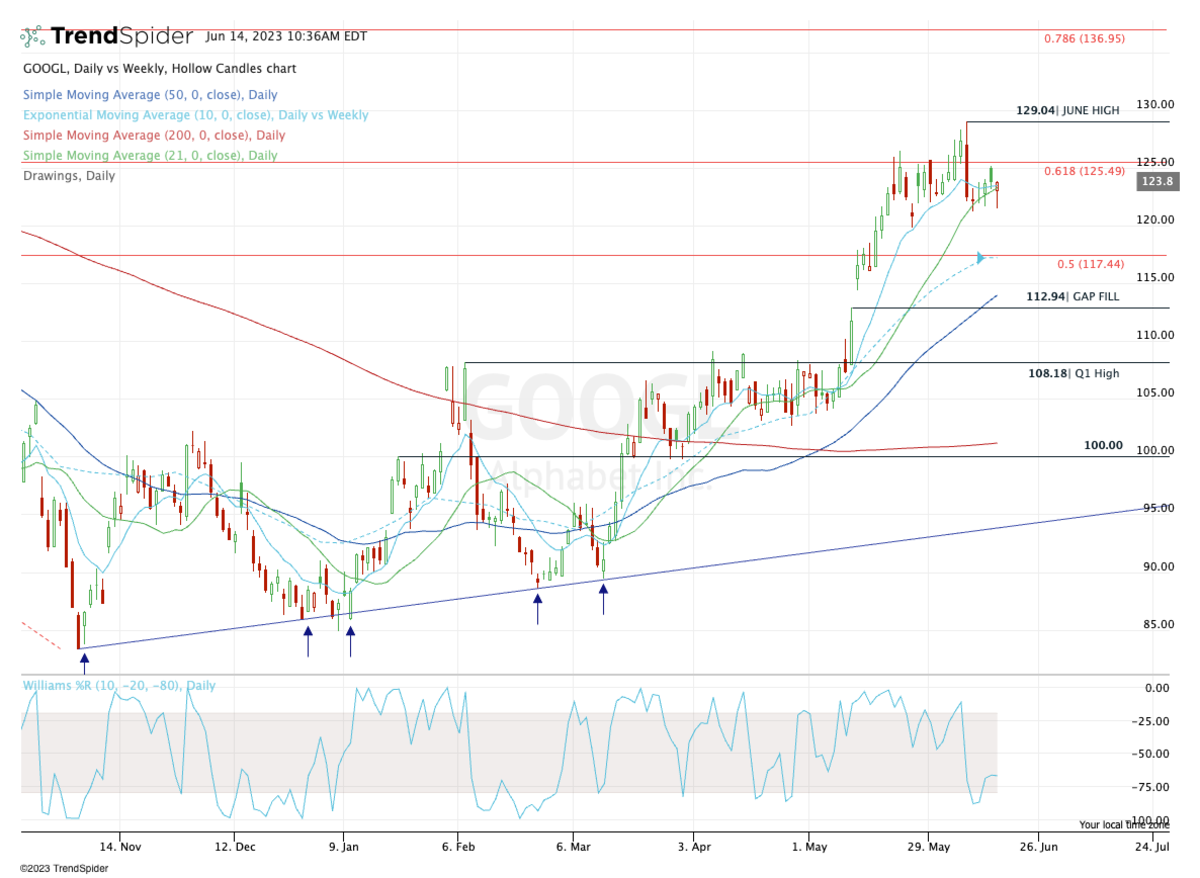Click the GOOGL Daily vs Weekly chart title
1200x878 pixels.
click(x=159, y=69)
